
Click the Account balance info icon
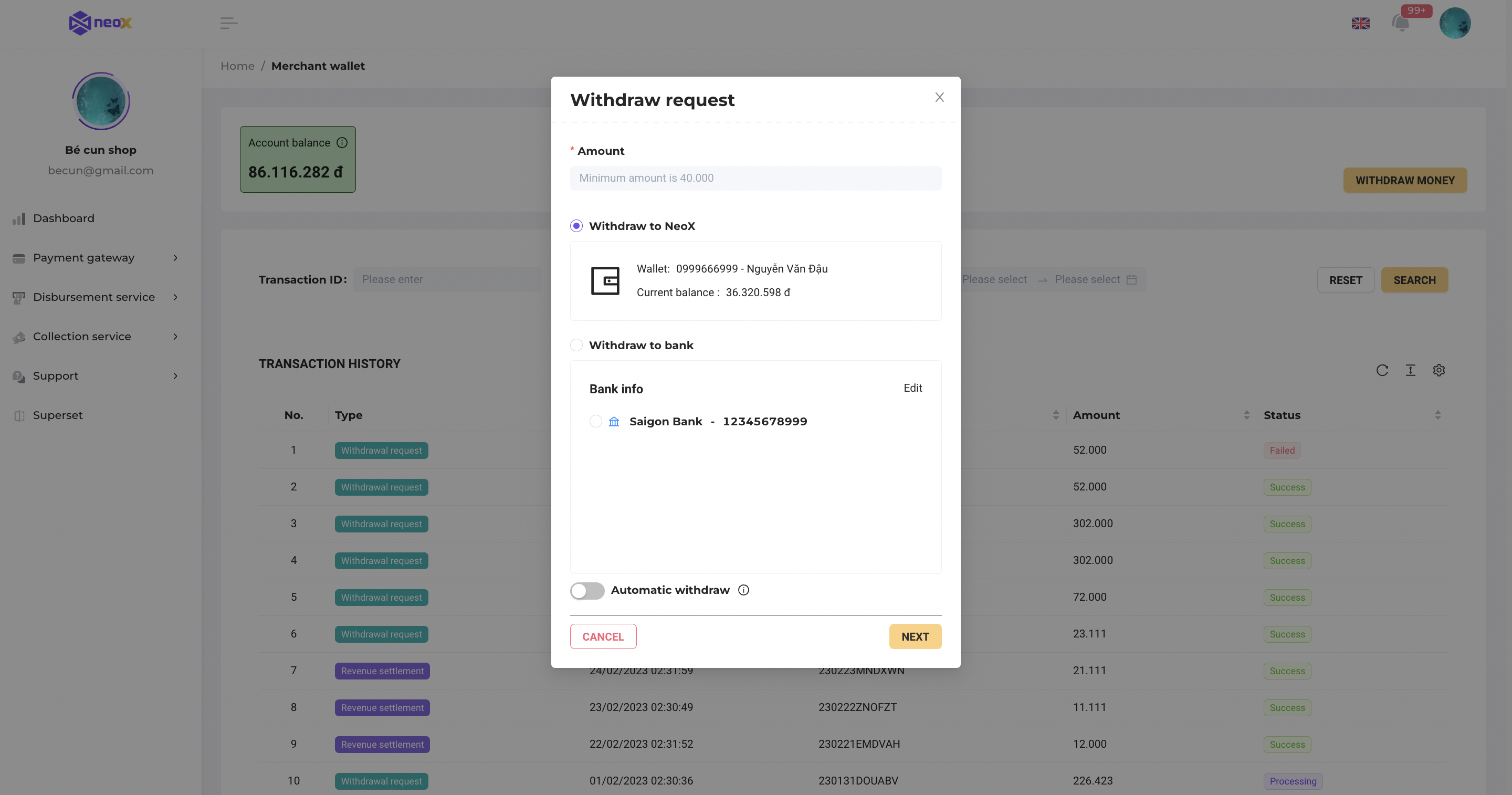click(342, 143)
